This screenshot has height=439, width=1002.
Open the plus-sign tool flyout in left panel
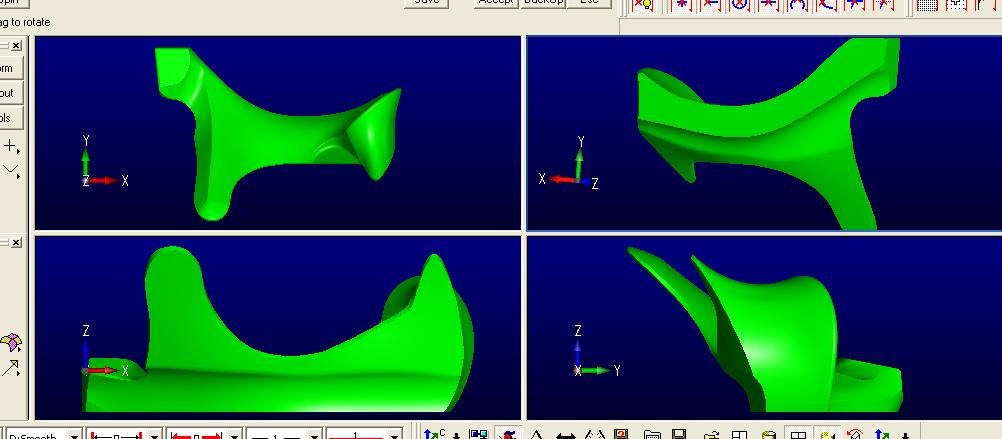(x=12, y=146)
